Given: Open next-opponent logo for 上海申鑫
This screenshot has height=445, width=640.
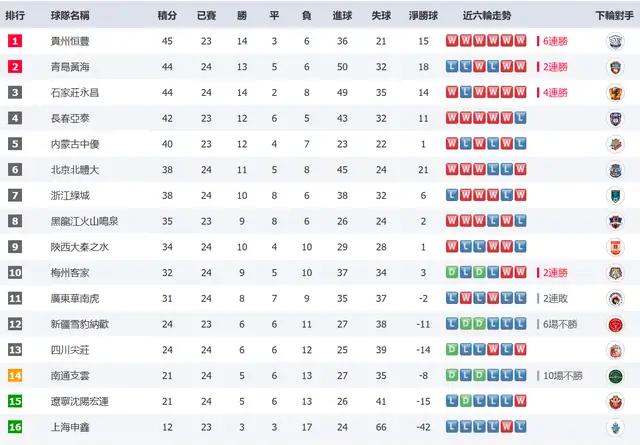Looking at the screenshot, I should pyautogui.click(x=616, y=427).
